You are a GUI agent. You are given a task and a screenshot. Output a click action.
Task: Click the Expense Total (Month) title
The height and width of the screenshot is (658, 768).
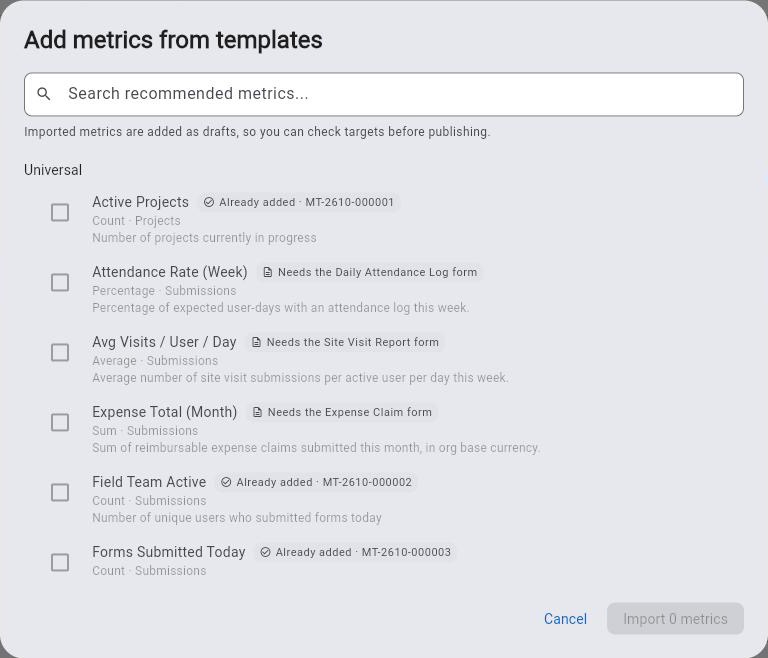tap(165, 412)
